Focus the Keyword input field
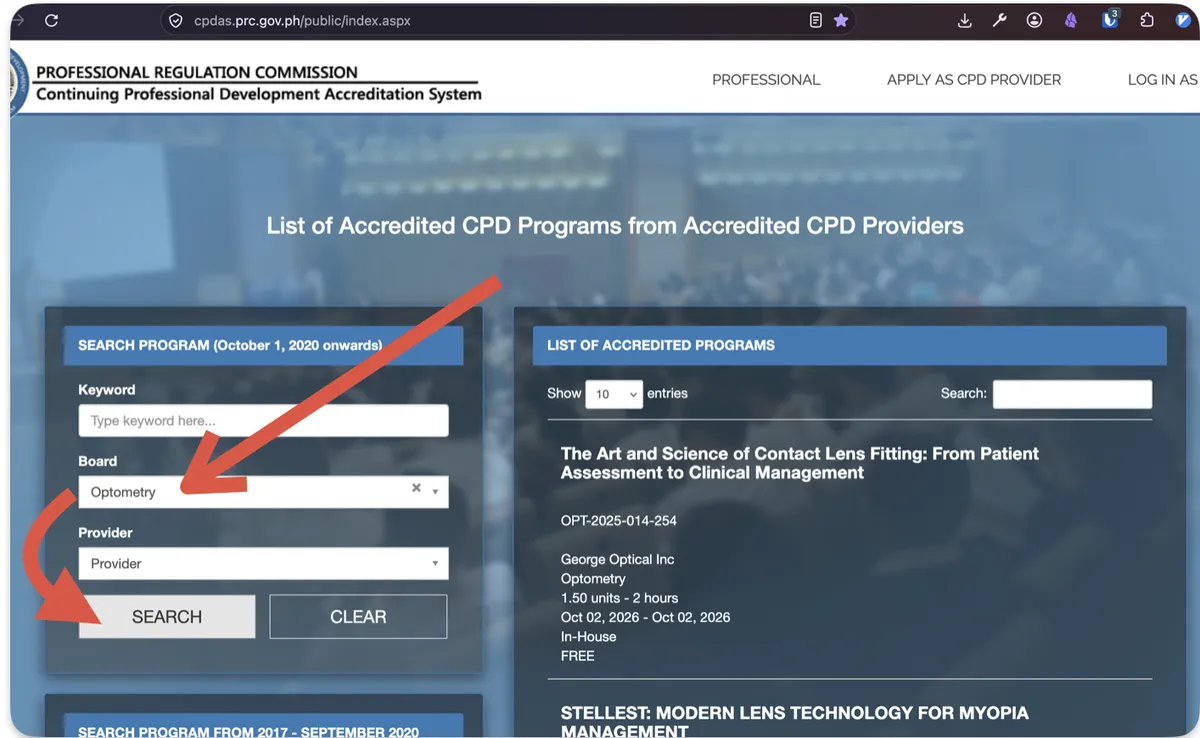The height and width of the screenshot is (738, 1200). [x=264, y=421]
